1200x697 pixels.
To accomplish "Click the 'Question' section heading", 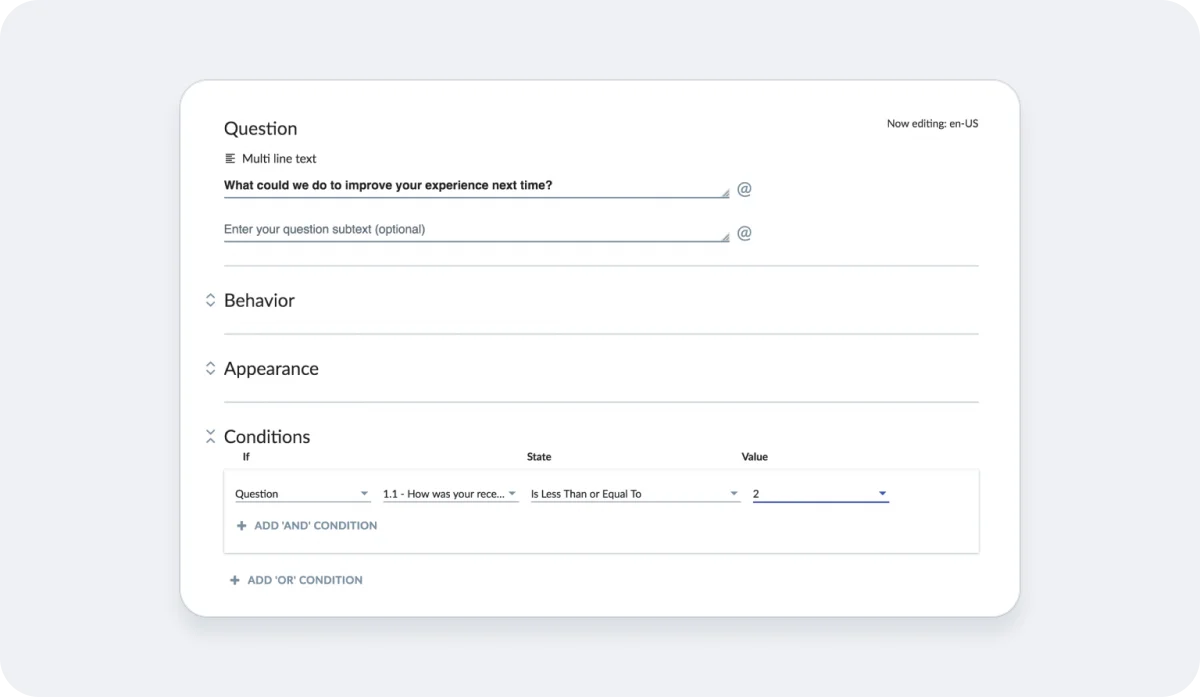I will [260, 129].
